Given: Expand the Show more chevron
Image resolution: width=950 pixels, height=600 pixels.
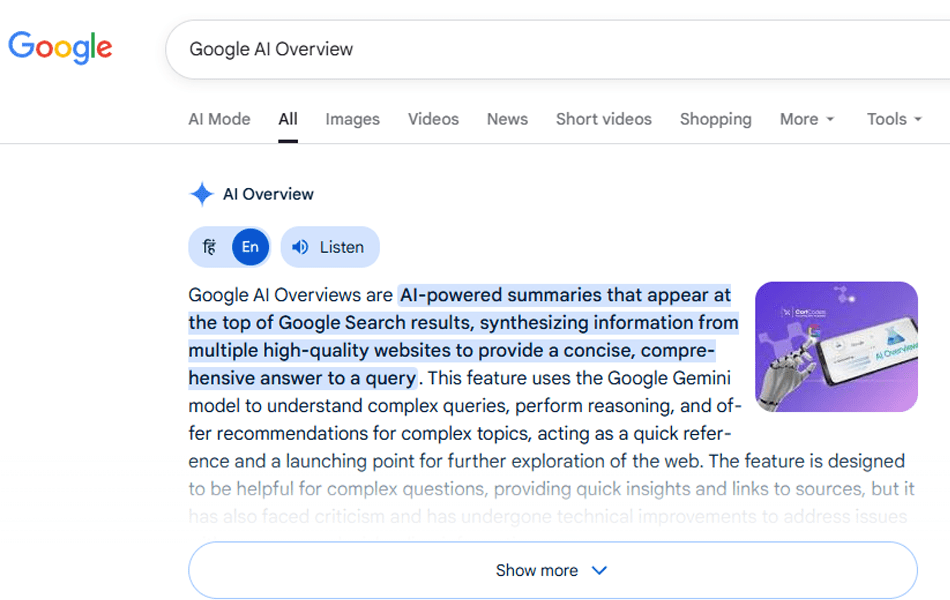Looking at the screenshot, I should (599, 570).
